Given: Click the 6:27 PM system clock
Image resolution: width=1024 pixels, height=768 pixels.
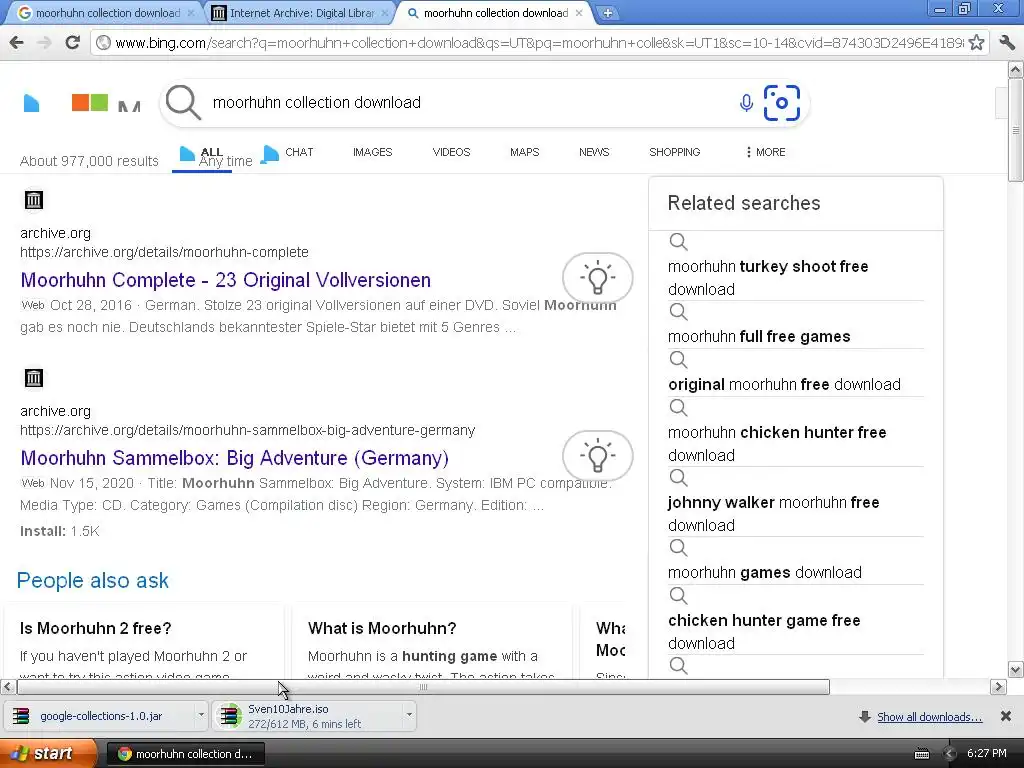Looking at the screenshot, I should coord(987,754).
